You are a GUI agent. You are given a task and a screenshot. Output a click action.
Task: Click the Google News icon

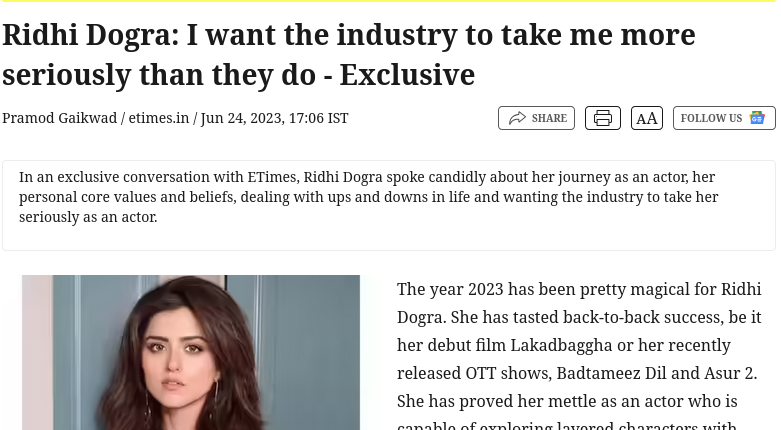(757, 118)
